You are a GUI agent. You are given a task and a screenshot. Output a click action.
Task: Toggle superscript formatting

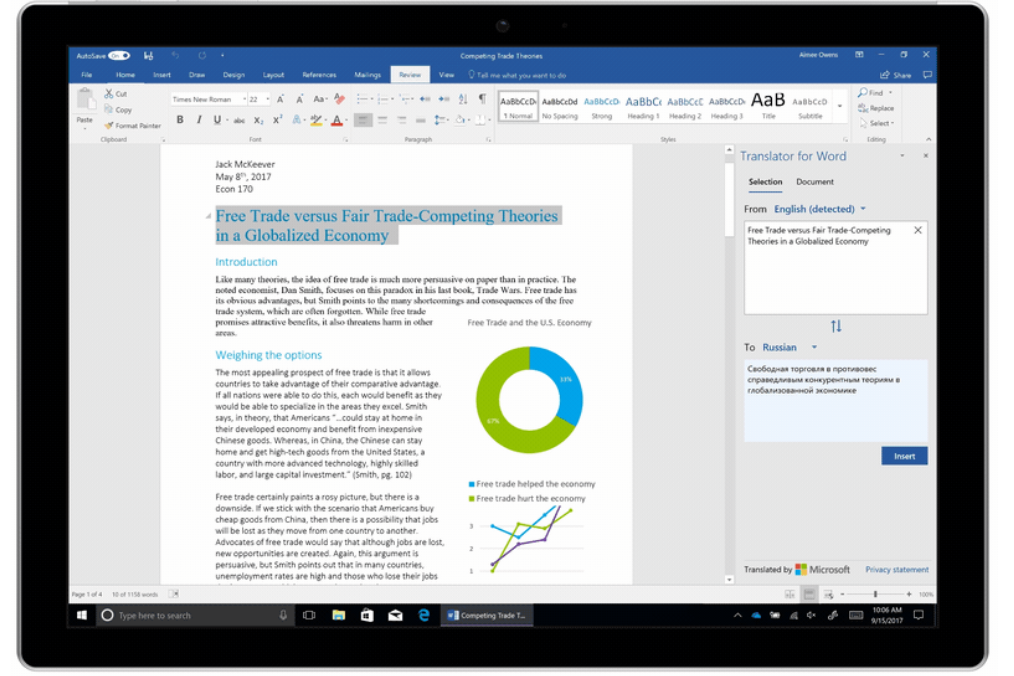click(x=277, y=120)
